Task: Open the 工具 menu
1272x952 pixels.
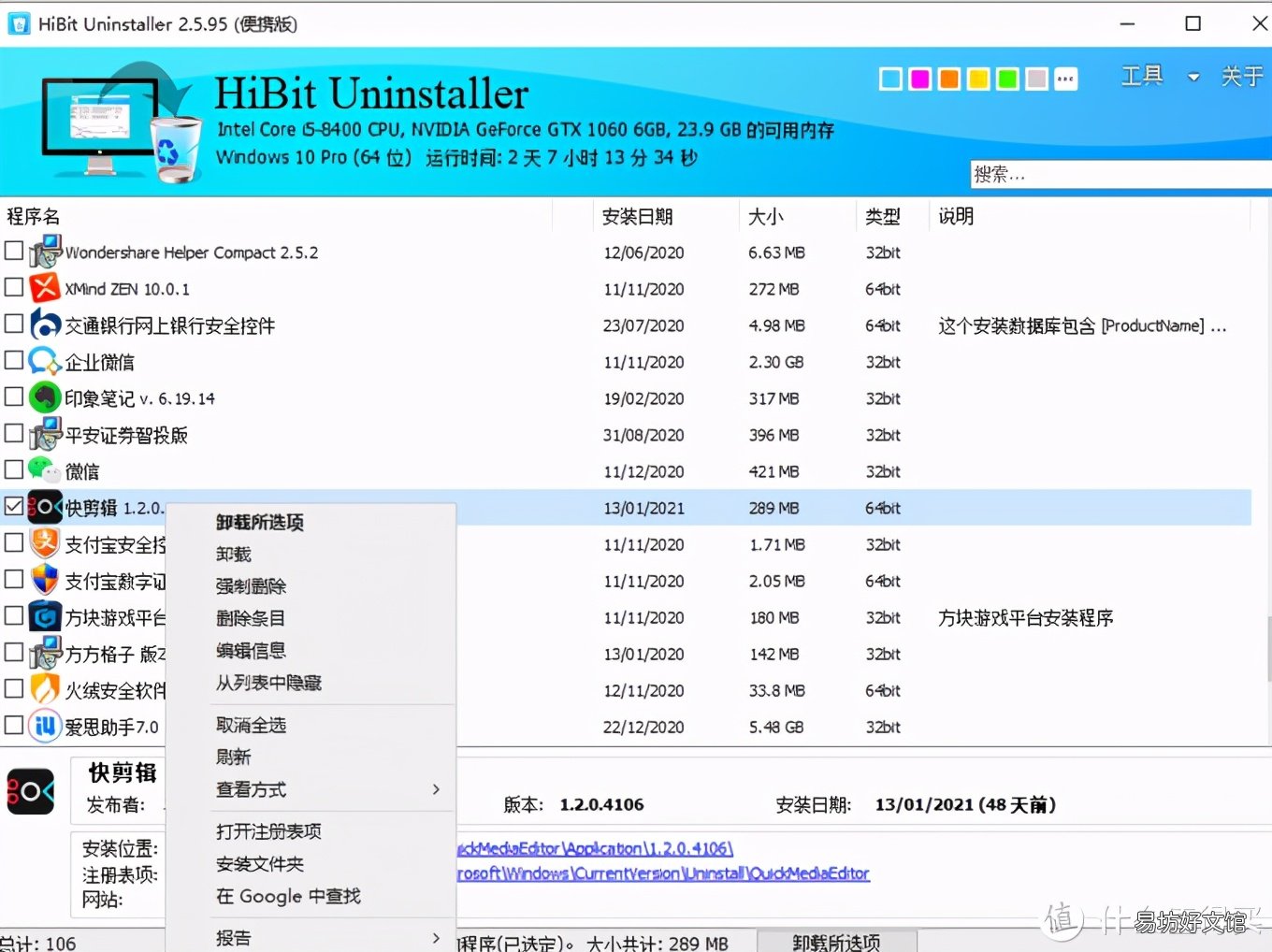Action: click(1142, 77)
